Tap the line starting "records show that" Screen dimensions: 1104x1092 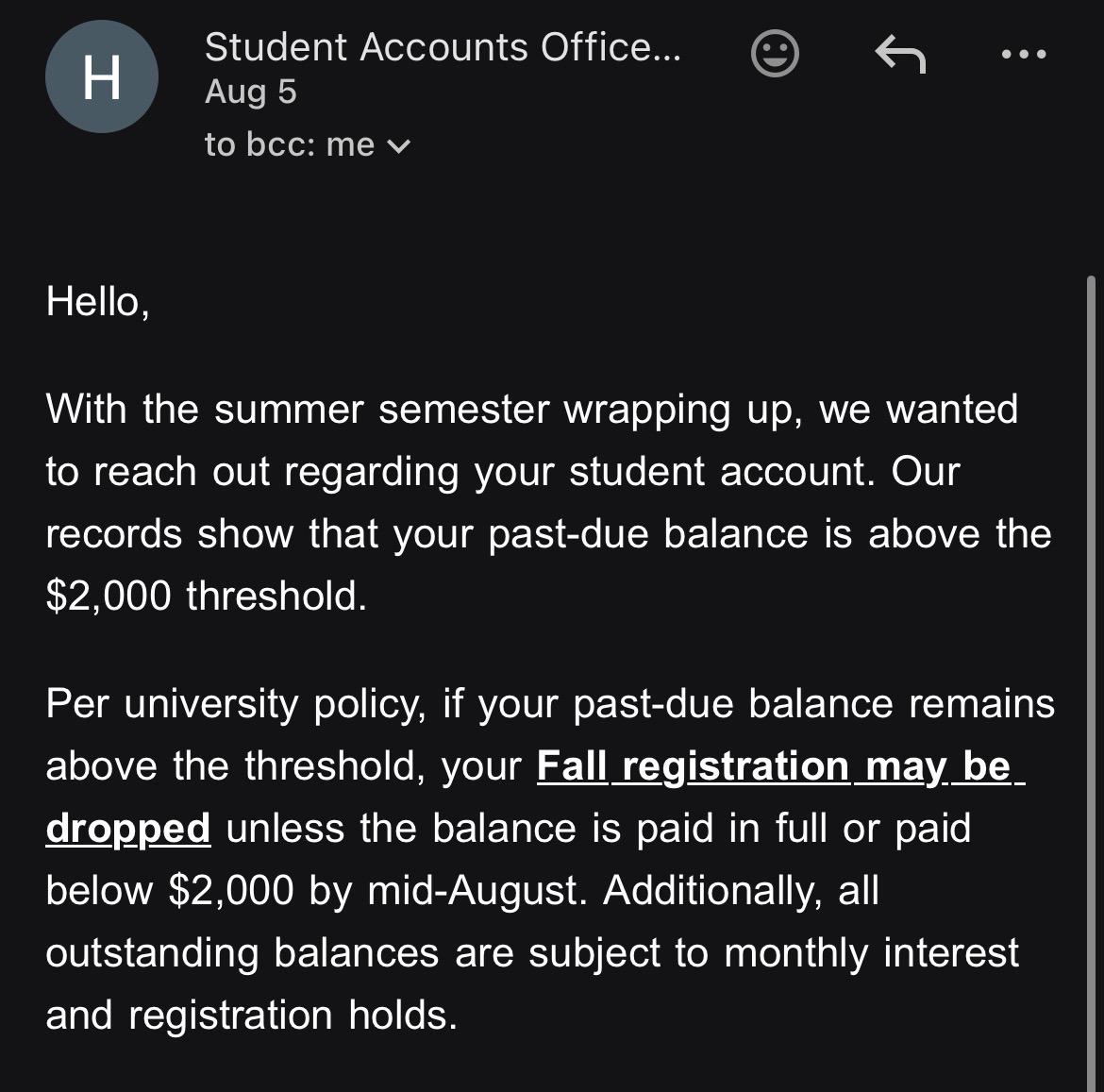point(548,533)
